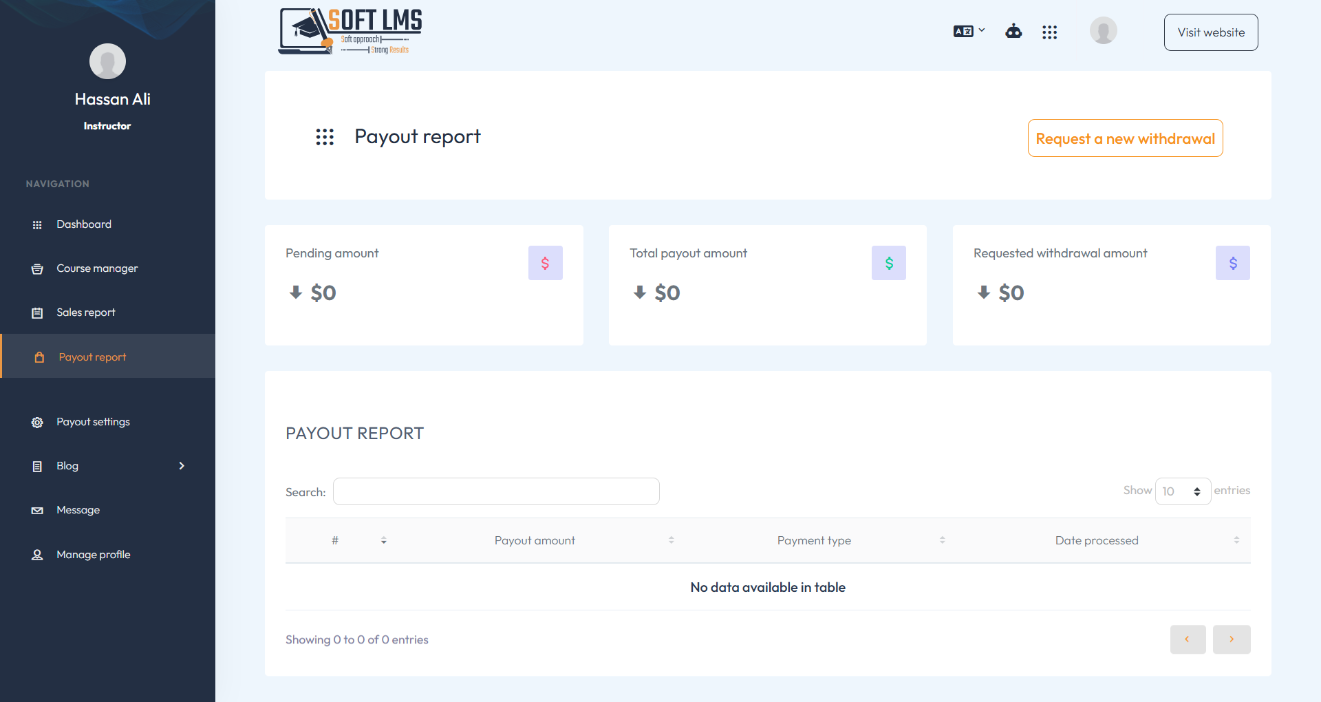
Task: Click the Payout settings gear icon
Action: [x=38, y=422]
